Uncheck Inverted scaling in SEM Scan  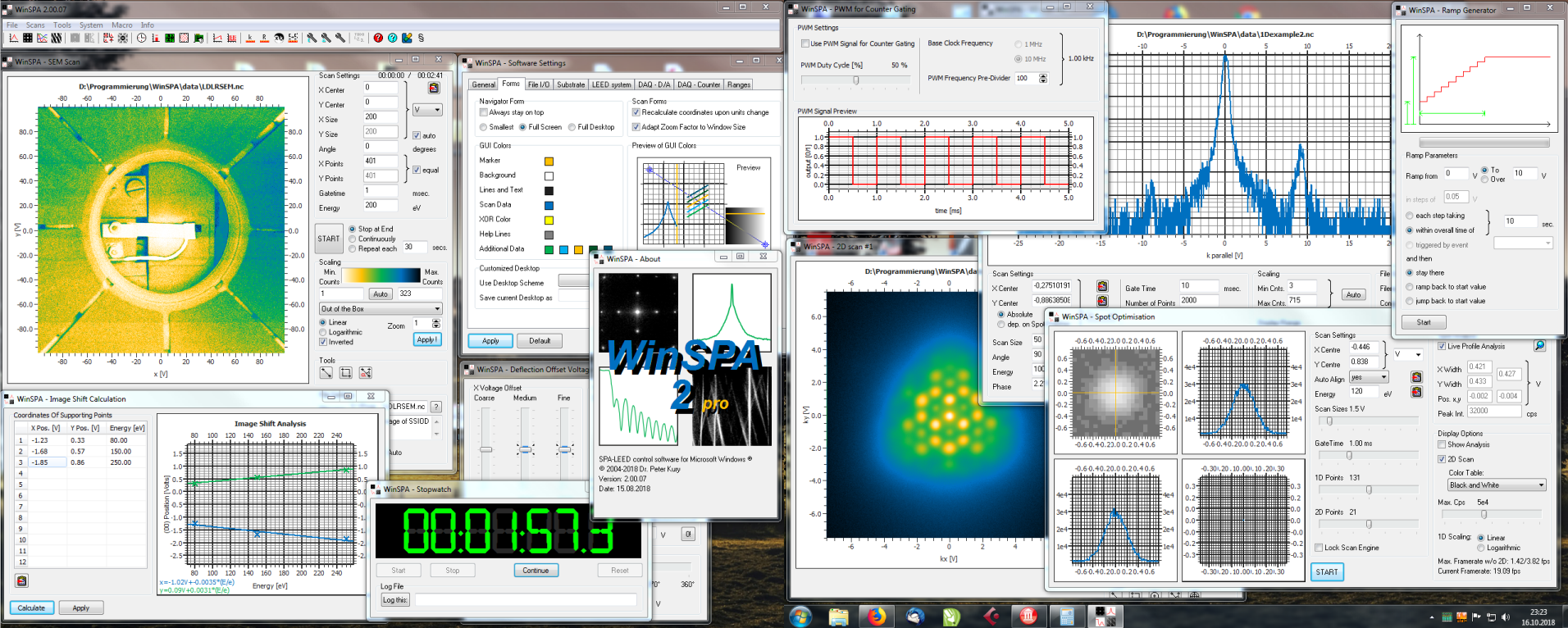[x=323, y=342]
